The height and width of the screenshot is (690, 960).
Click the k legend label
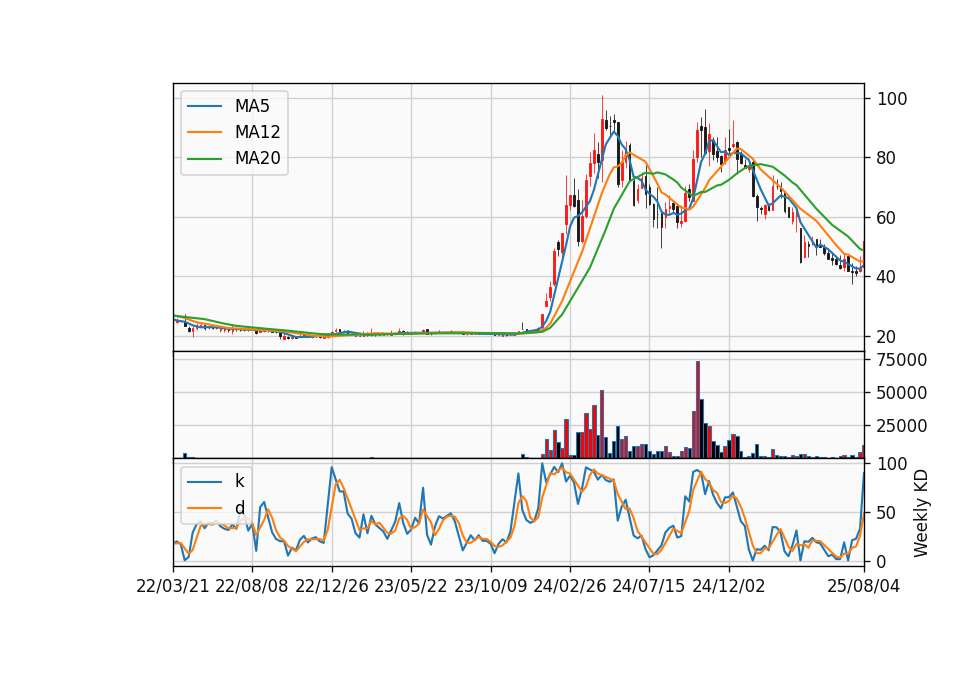(x=239, y=481)
